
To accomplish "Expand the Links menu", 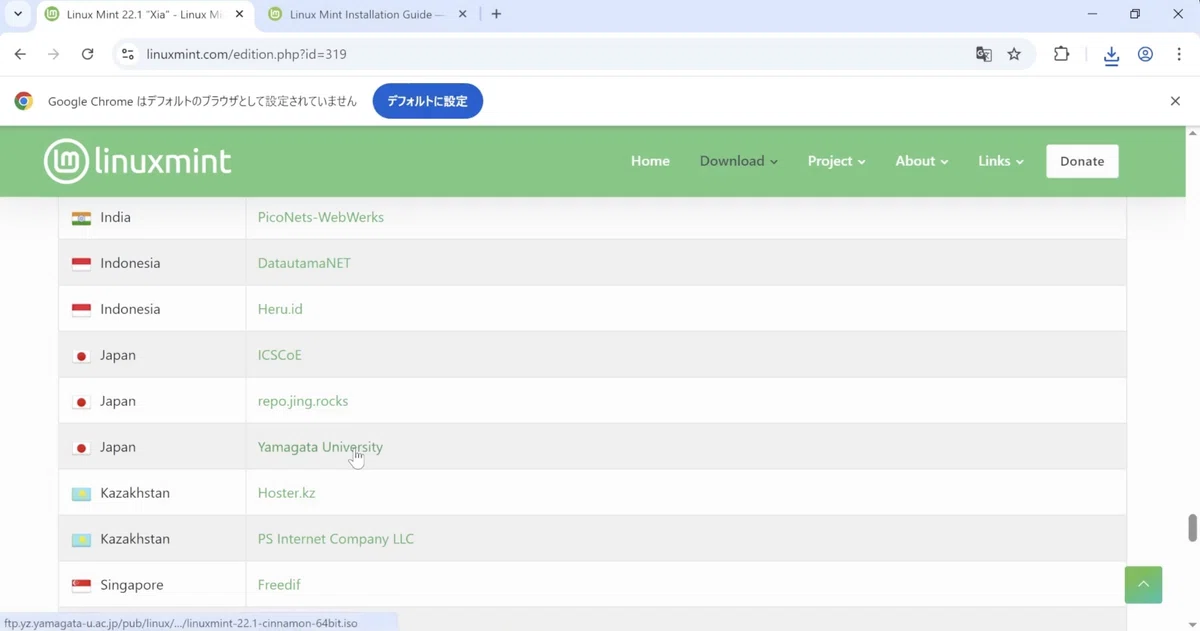I will pos(1000,161).
